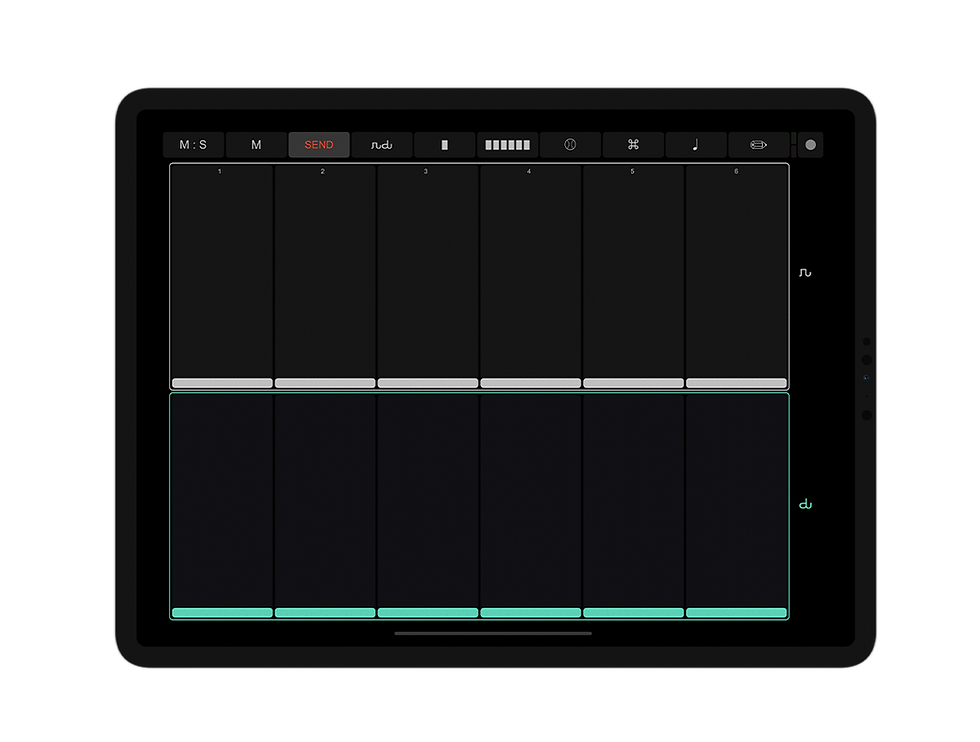Click fifth teal fader handle in lower bank
980x742 pixels.
(633, 613)
